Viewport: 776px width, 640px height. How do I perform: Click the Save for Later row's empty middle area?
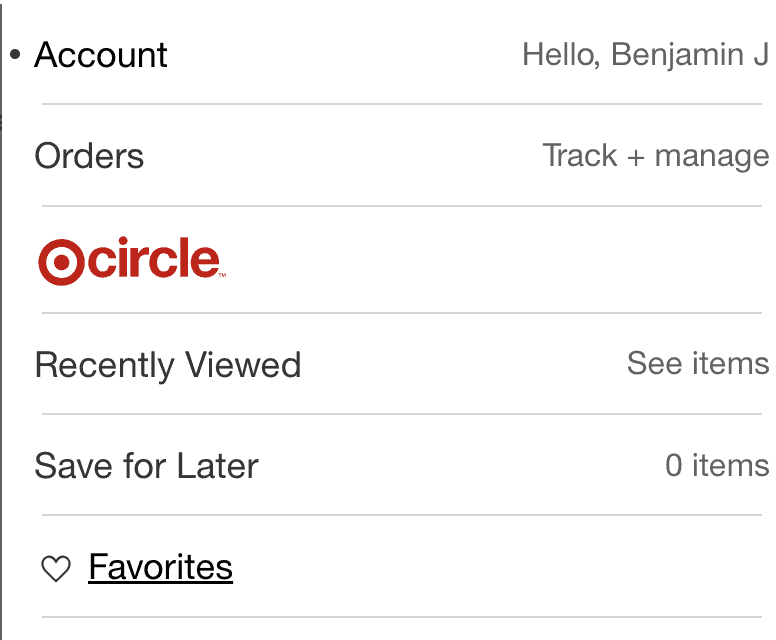[x=462, y=466]
